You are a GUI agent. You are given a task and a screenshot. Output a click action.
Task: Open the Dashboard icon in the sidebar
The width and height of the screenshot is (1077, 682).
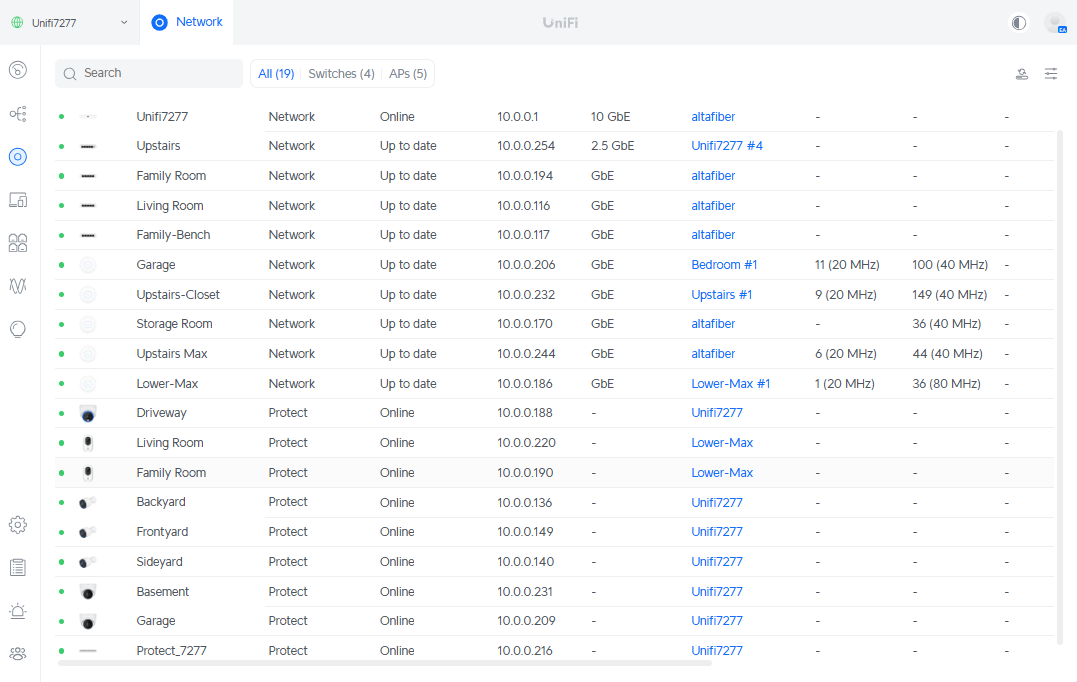18,70
